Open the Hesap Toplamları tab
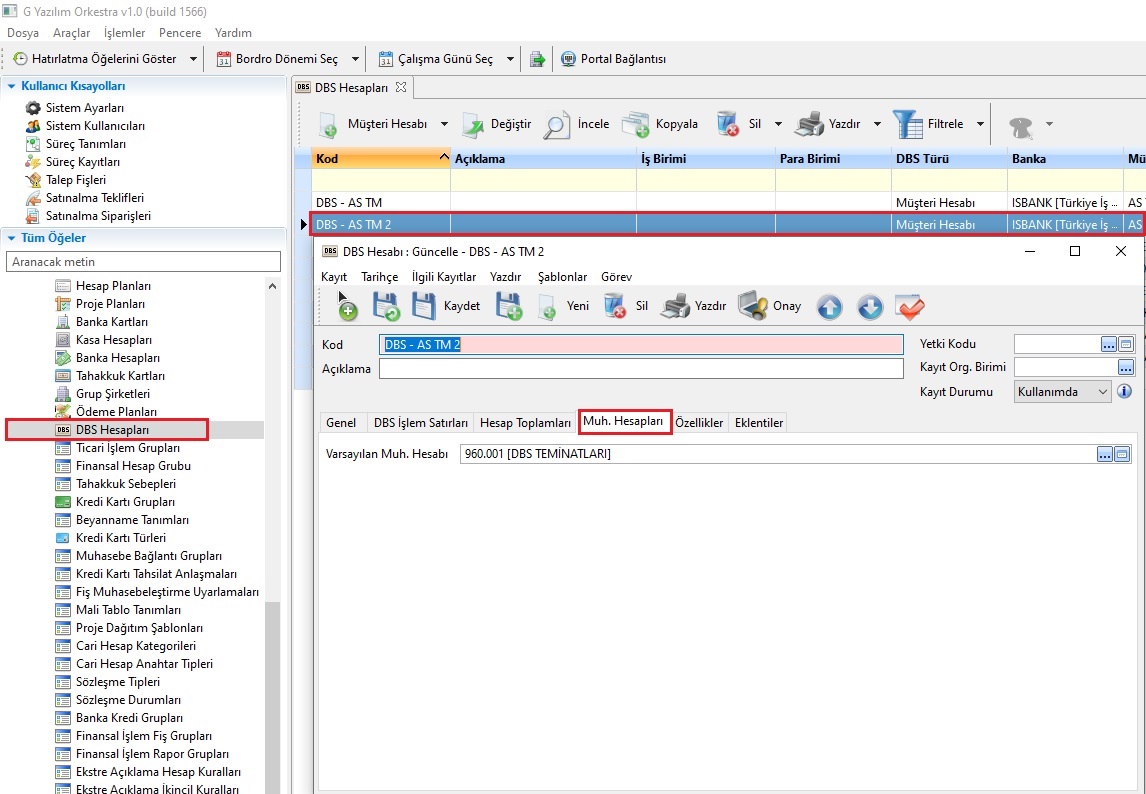The width and height of the screenshot is (1146, 794). [x=525, y=423]
